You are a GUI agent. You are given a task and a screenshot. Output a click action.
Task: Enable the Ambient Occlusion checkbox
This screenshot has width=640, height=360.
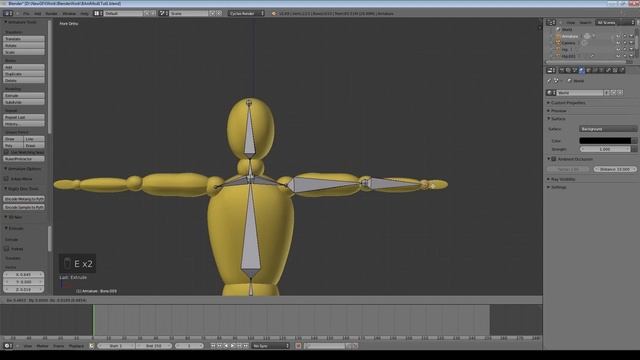554,159
